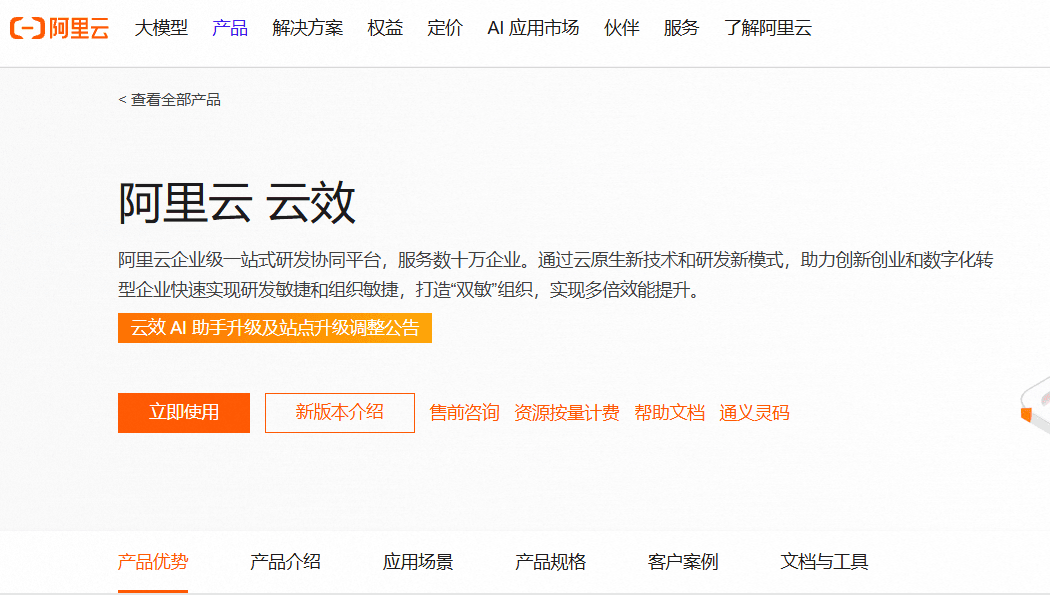The image size is (1050, 595).
Task: Open the 产品 navigation menu
Action: pyautogui.click(x=230, y=28)
